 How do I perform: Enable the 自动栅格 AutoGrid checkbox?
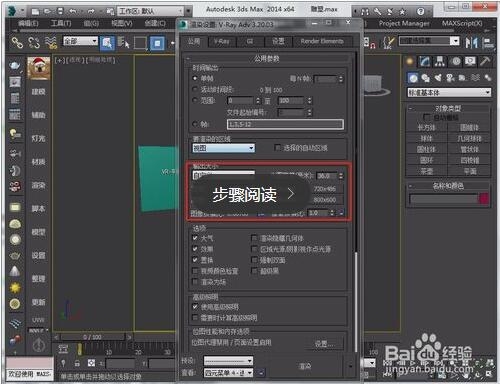(426, 117)
